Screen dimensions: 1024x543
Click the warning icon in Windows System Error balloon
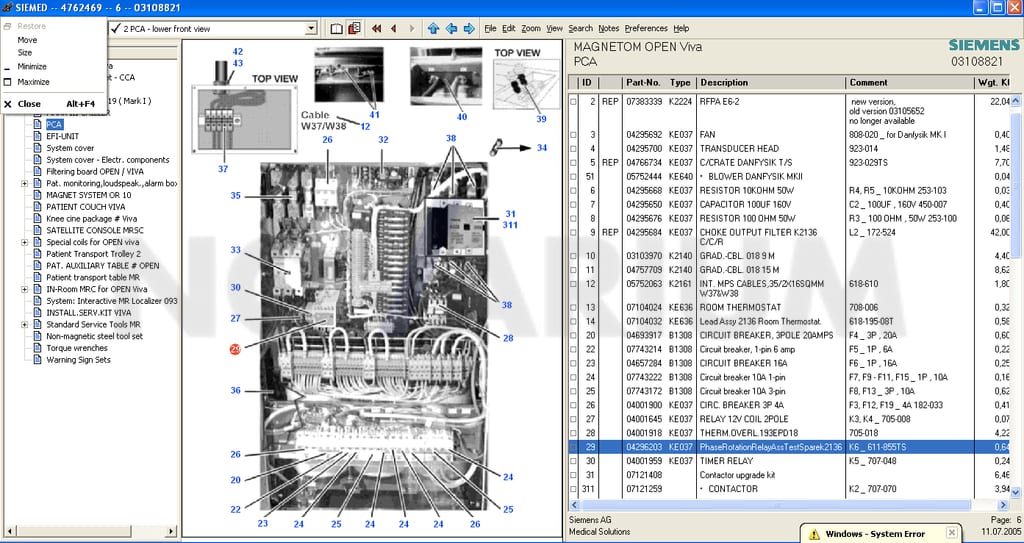814,534
